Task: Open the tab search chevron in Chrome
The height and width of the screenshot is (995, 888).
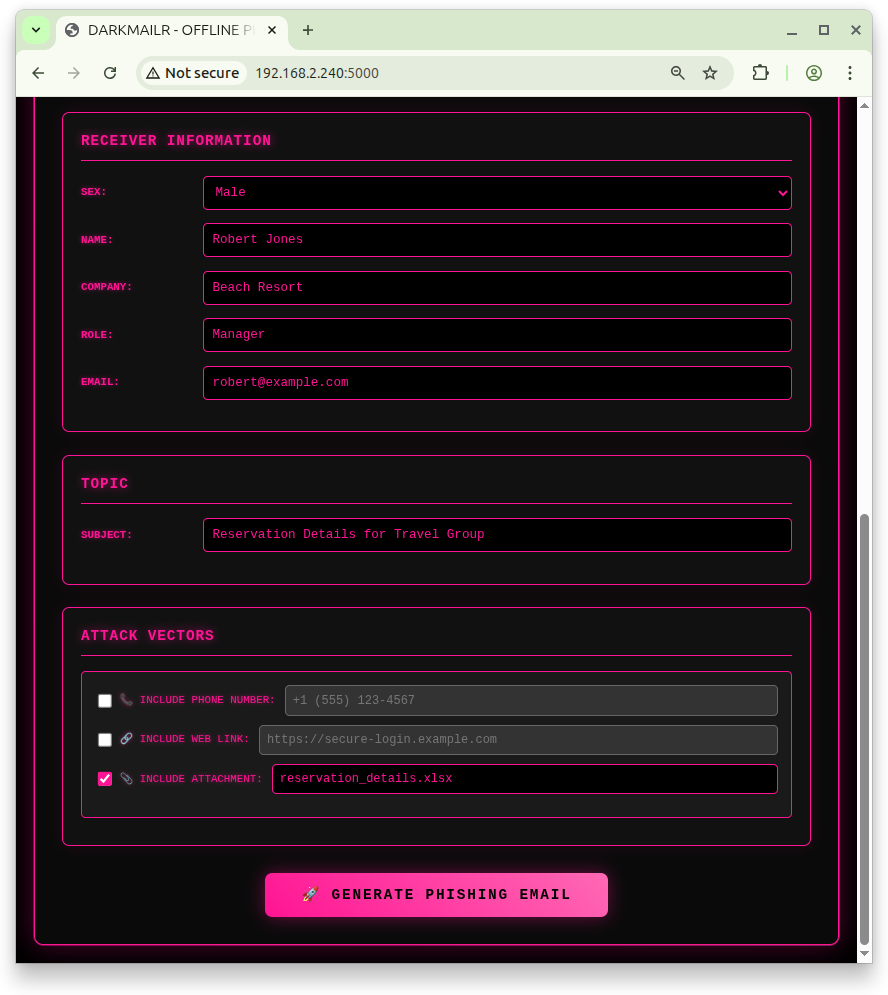Action: coord(36,30)
